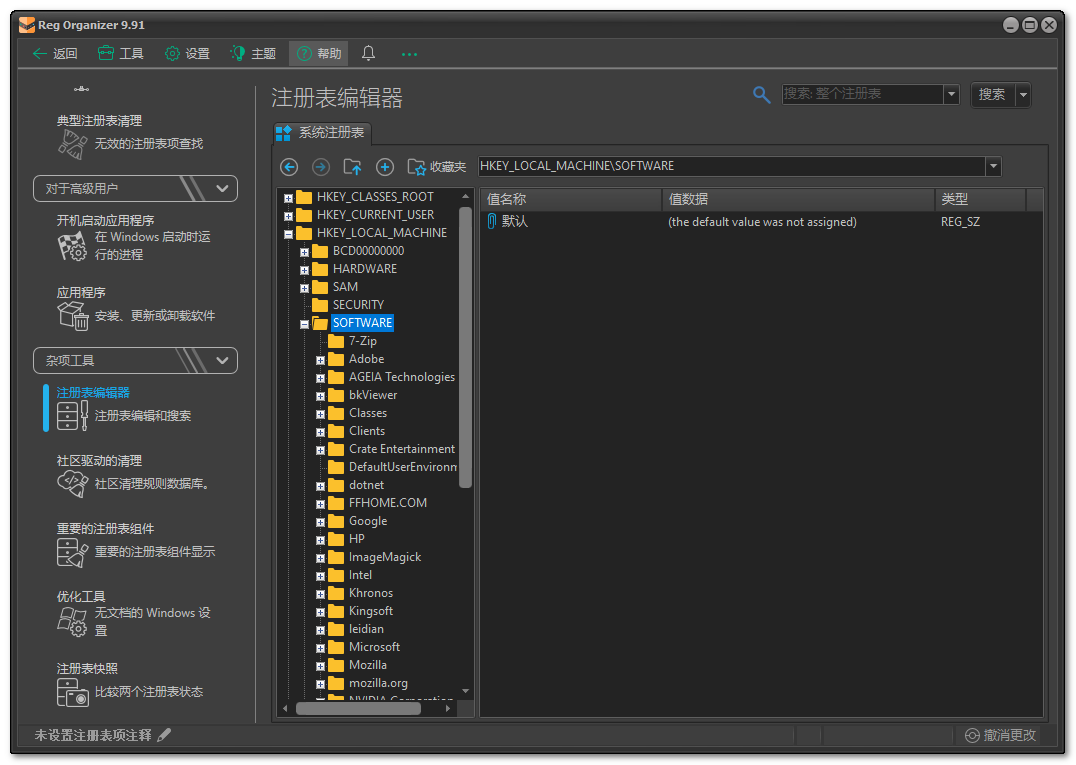
Task: Click the Reg Organizer app logo icon
Action: [27, 25]
